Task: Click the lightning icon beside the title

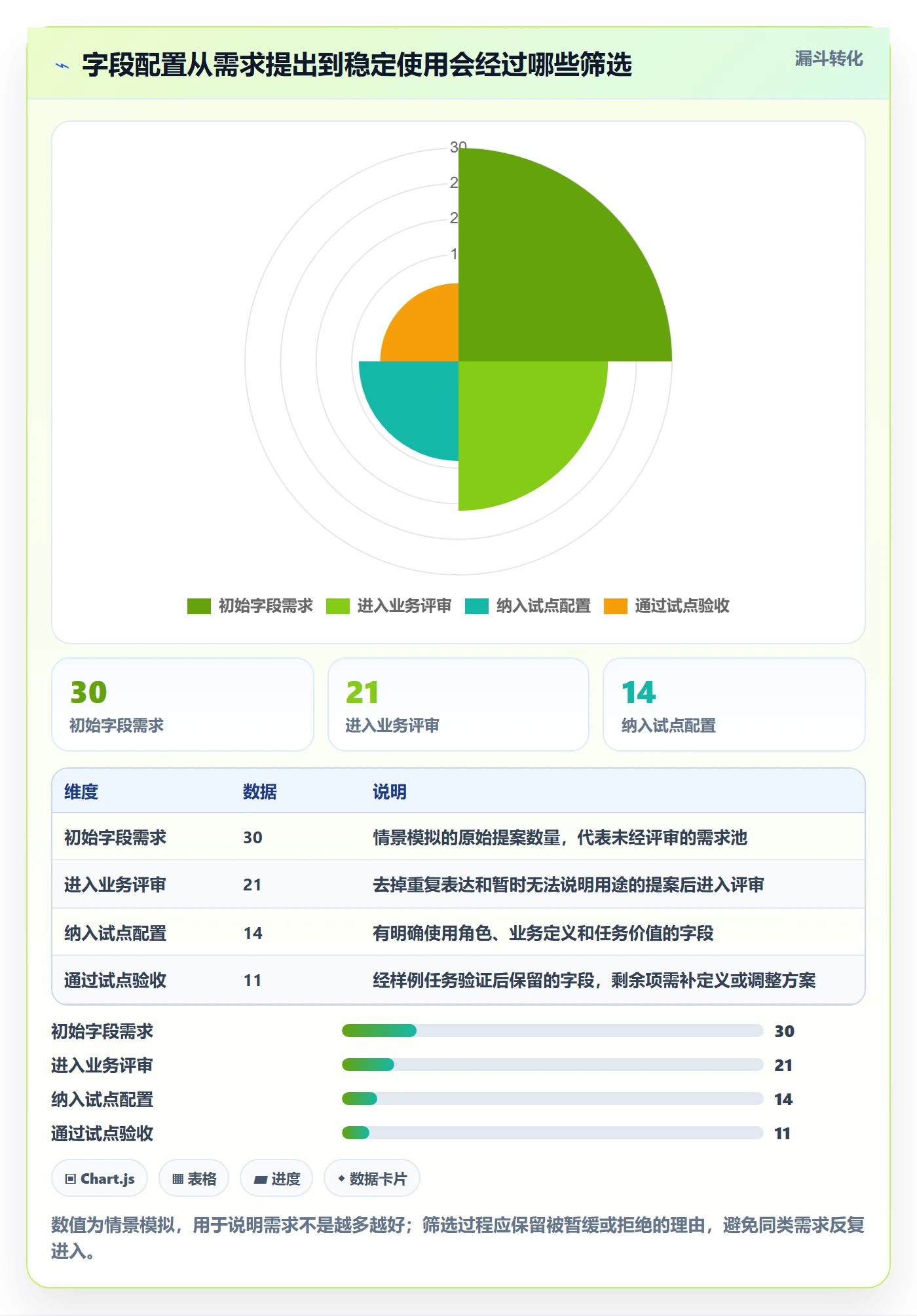Action: [x=62, y=65]
